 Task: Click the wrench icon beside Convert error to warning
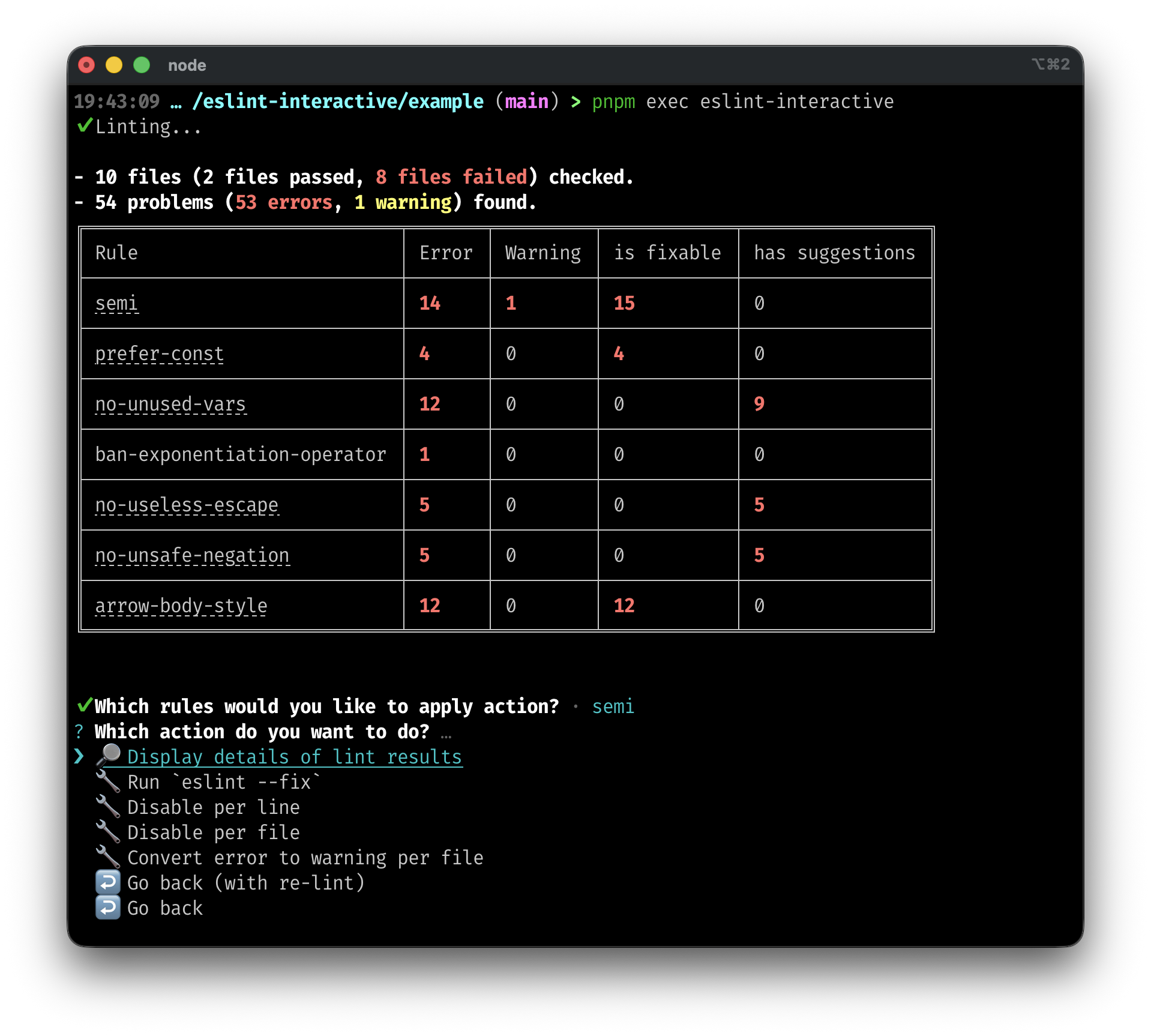point(108,857)
